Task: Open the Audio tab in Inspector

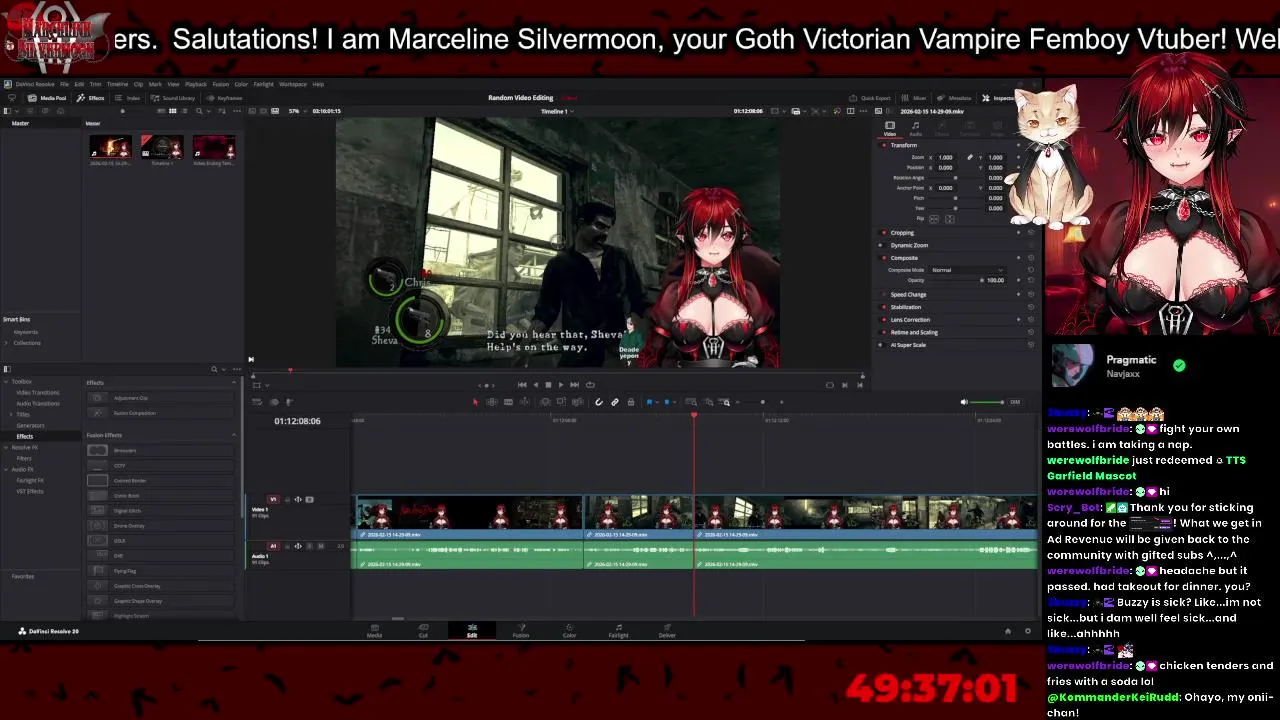Action: (x=915, y=128)
